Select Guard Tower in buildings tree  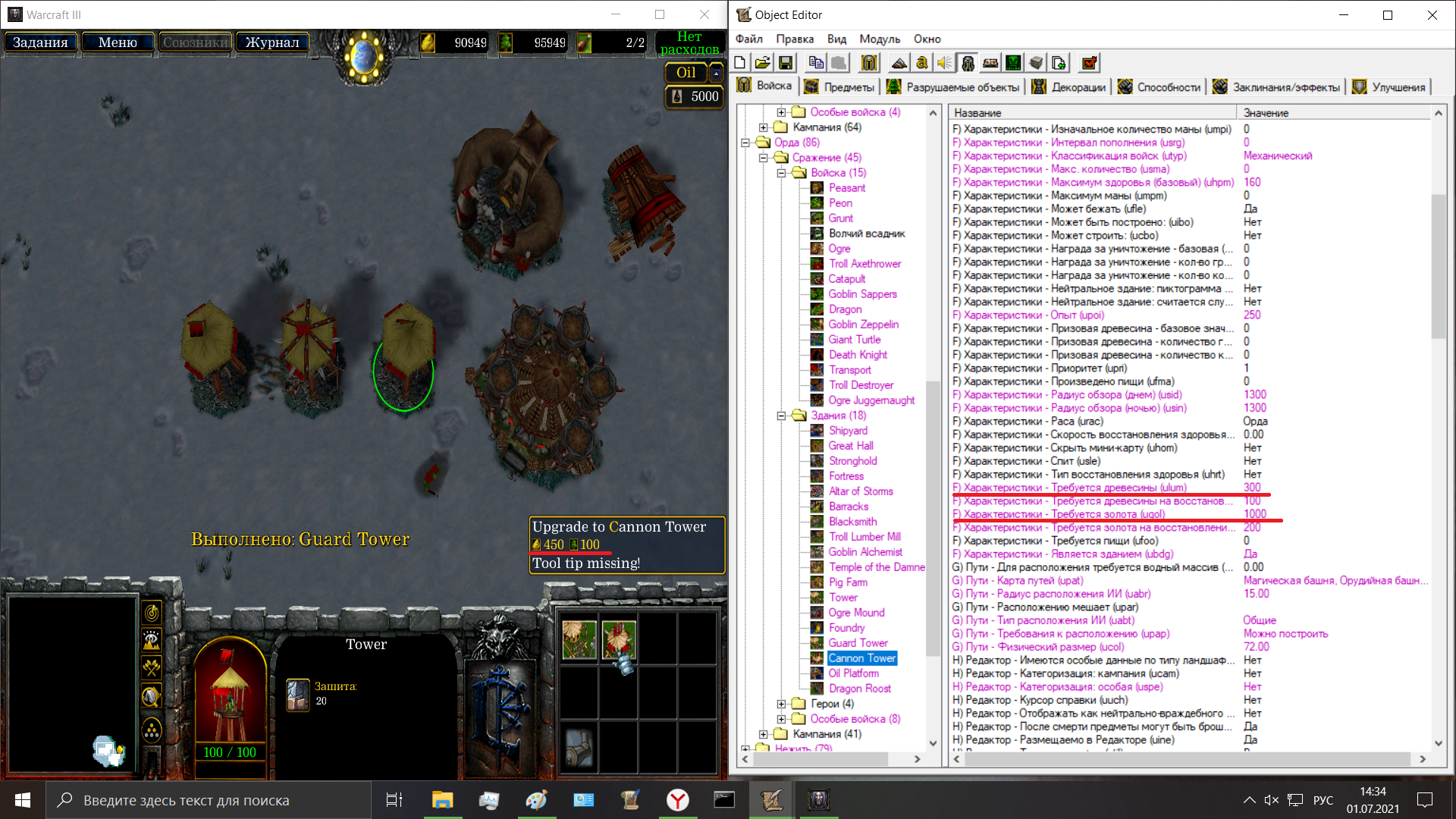858,643
